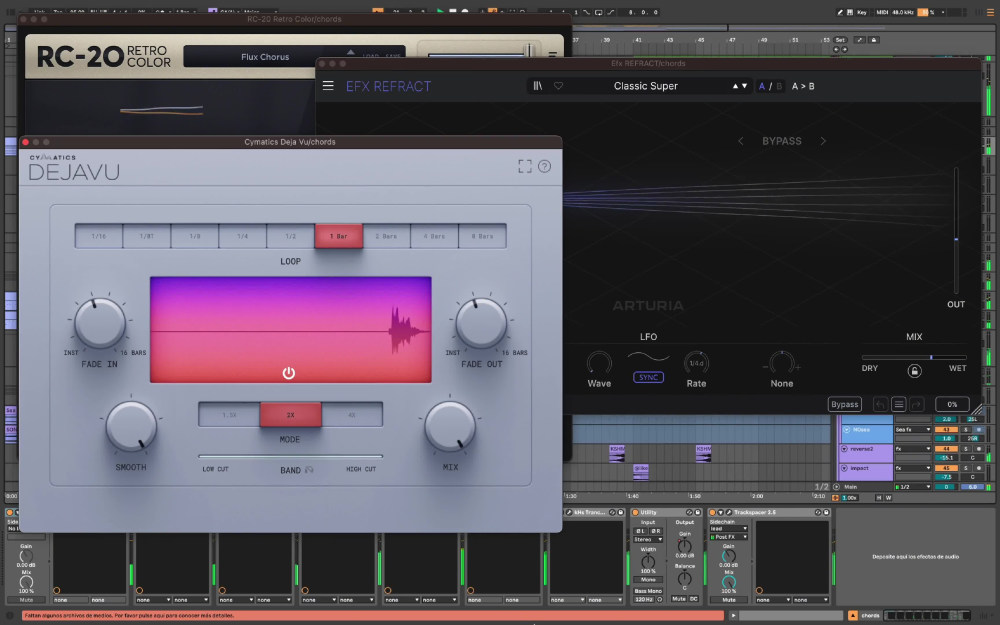Toggle Utility DC filter switch
This screenshot has height=625, width=1000.
(x=693, y=599)
